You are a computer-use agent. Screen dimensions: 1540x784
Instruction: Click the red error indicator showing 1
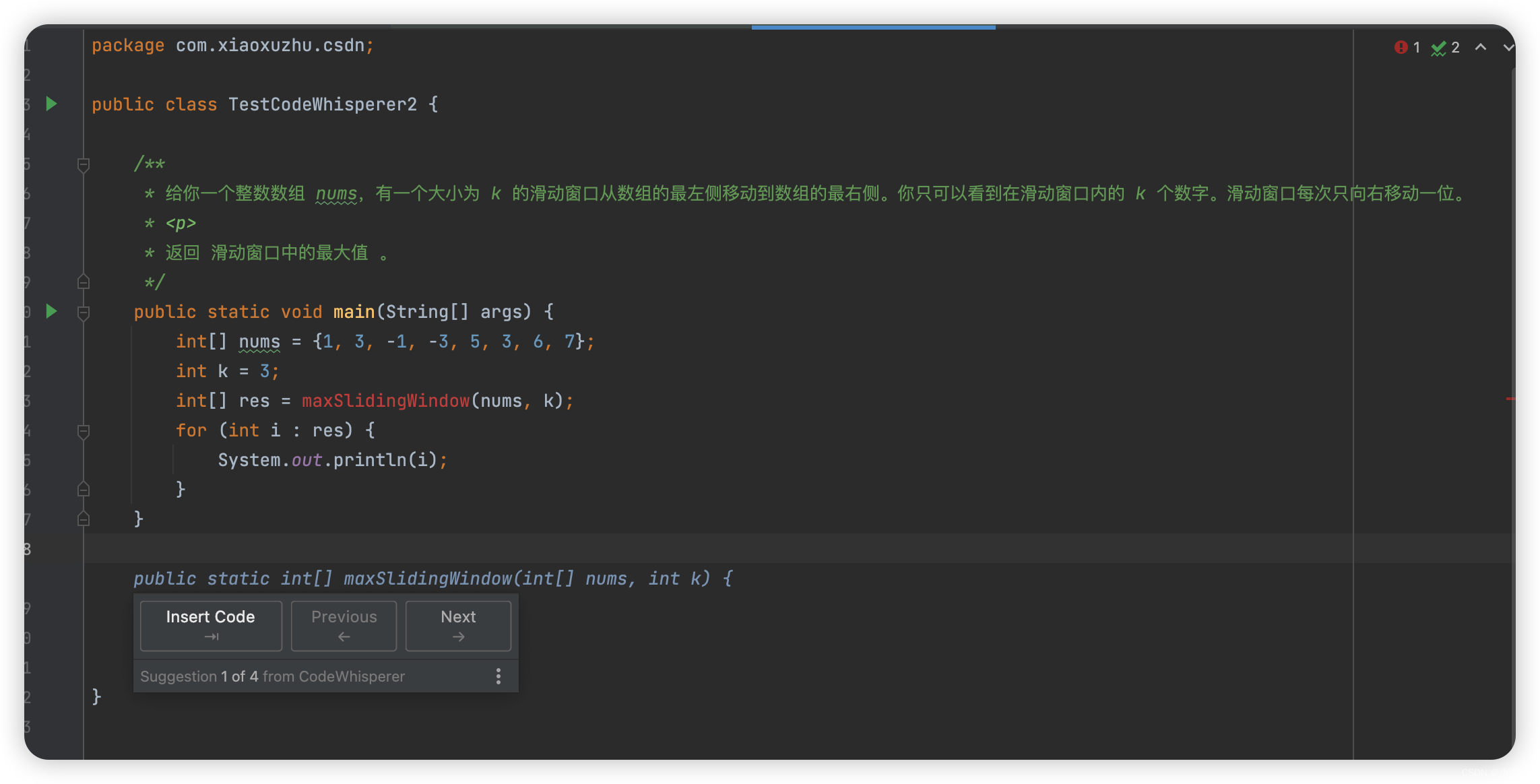(1401, 47)
